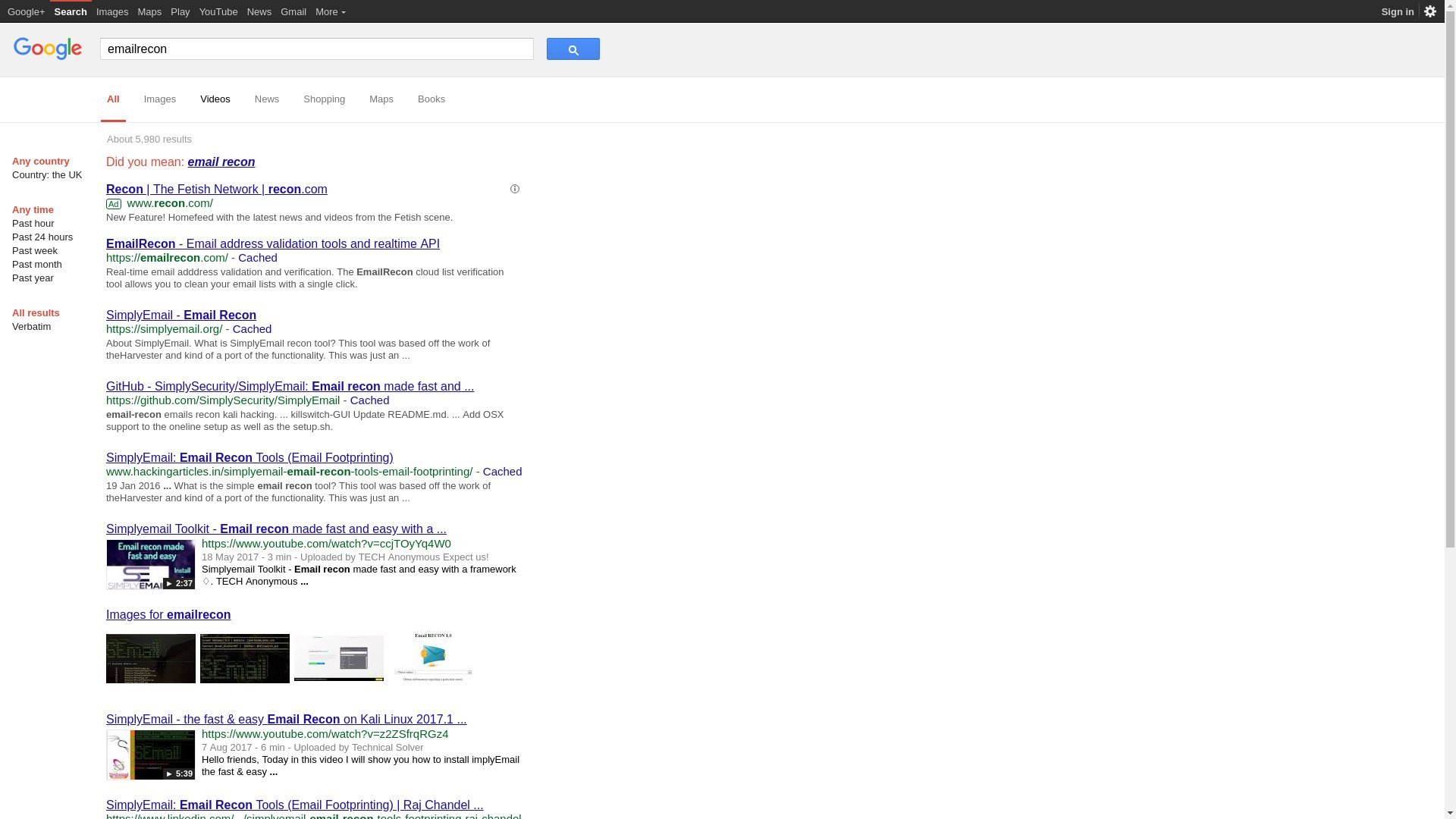Expand the More menu in top bar
The image size is (1456, 819).
331,11
